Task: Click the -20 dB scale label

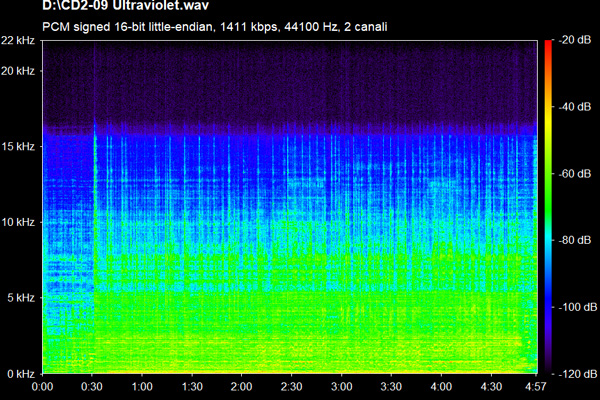Action: tap(575, 40)
